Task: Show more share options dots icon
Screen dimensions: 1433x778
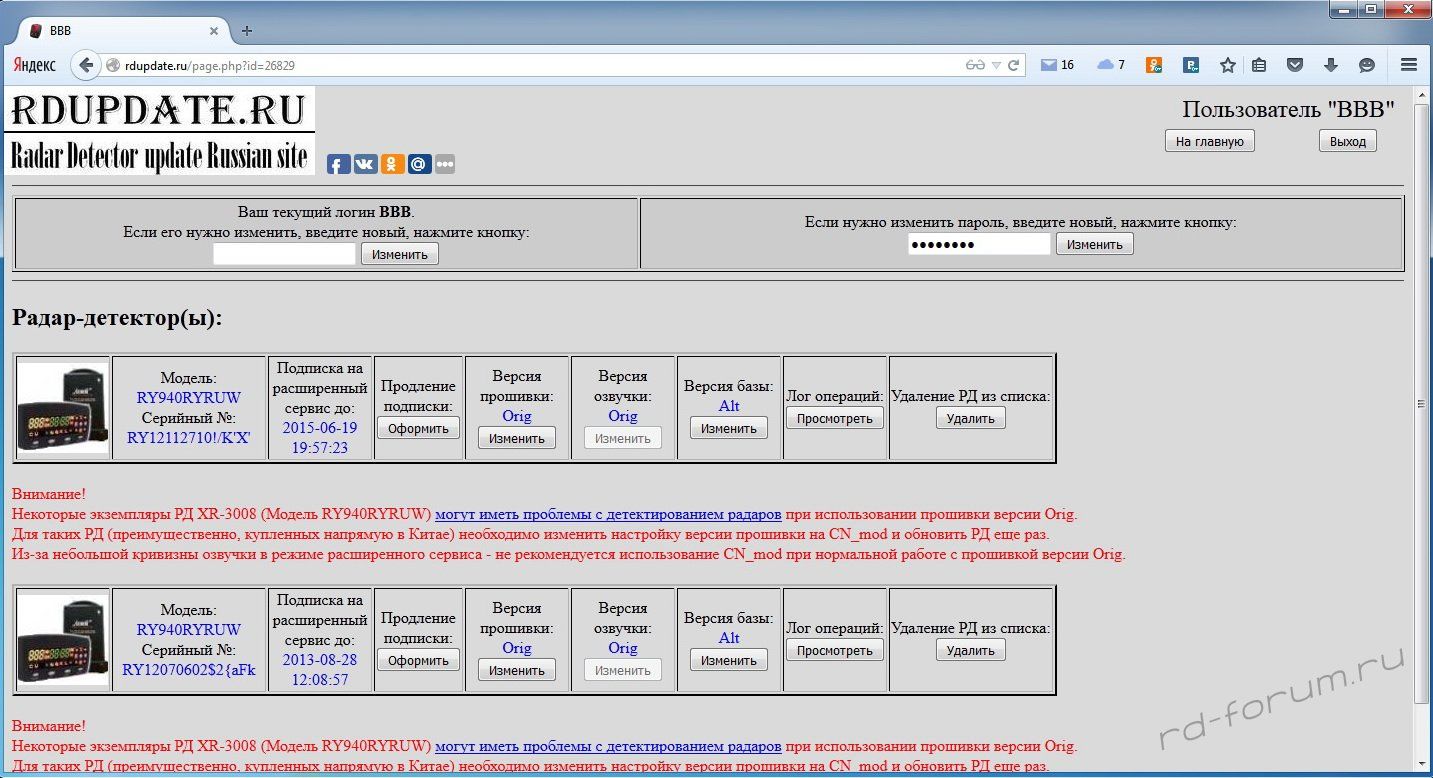Action: click(445, 164)
